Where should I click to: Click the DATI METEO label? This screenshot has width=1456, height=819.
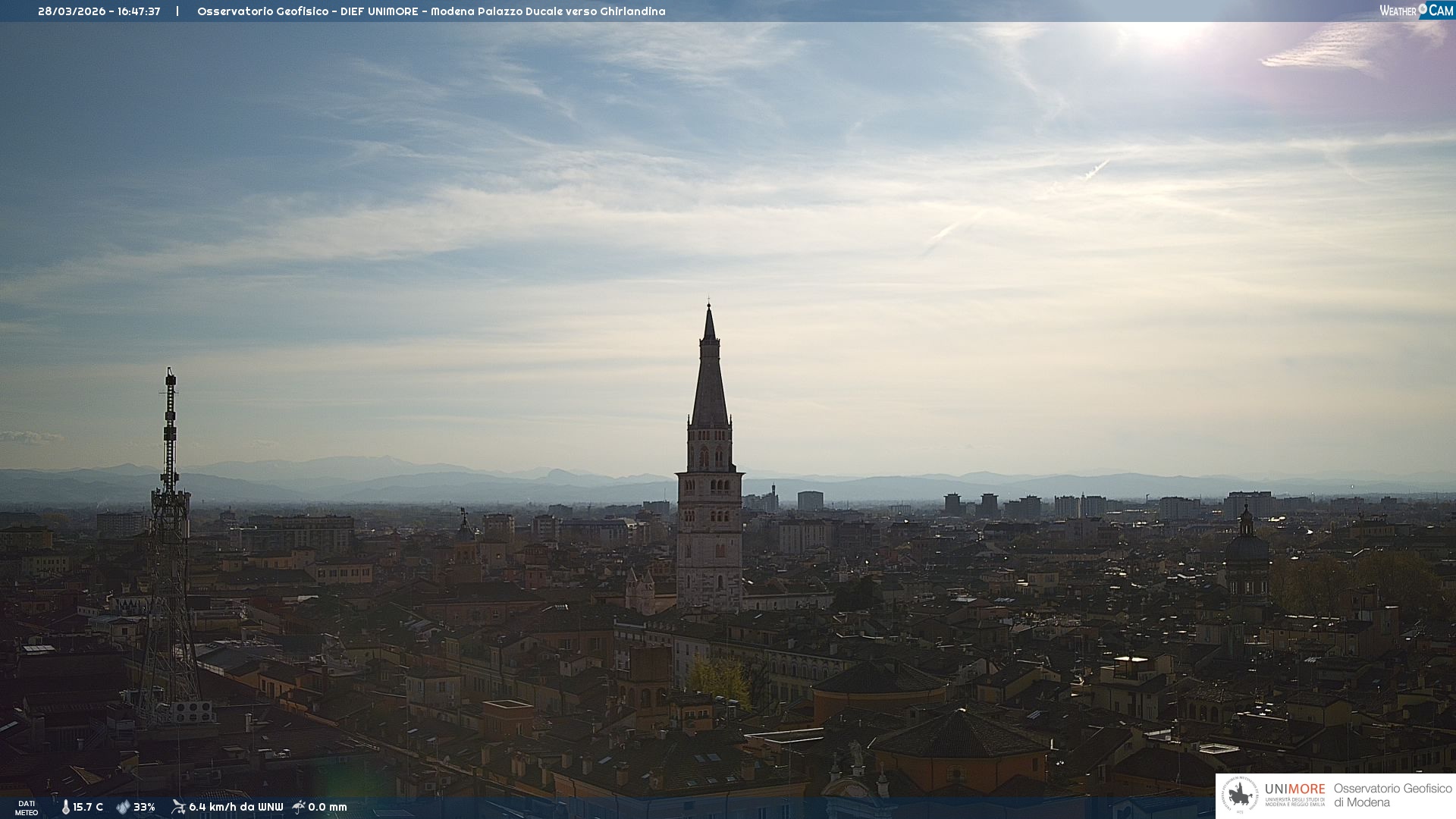click(27, 808)
